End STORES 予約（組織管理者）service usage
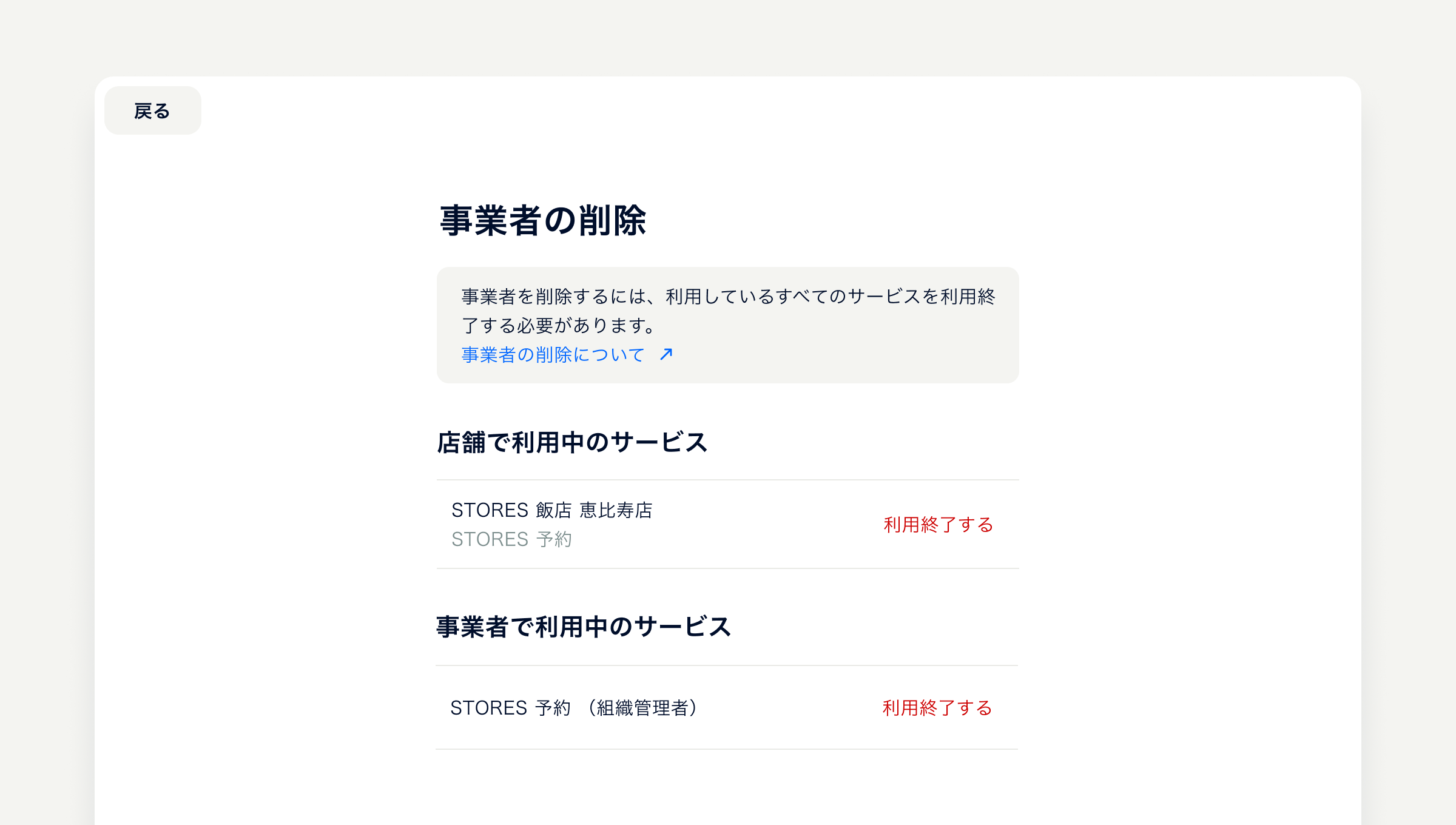Viewport: 1456px width, 825px height. point(937,707)
